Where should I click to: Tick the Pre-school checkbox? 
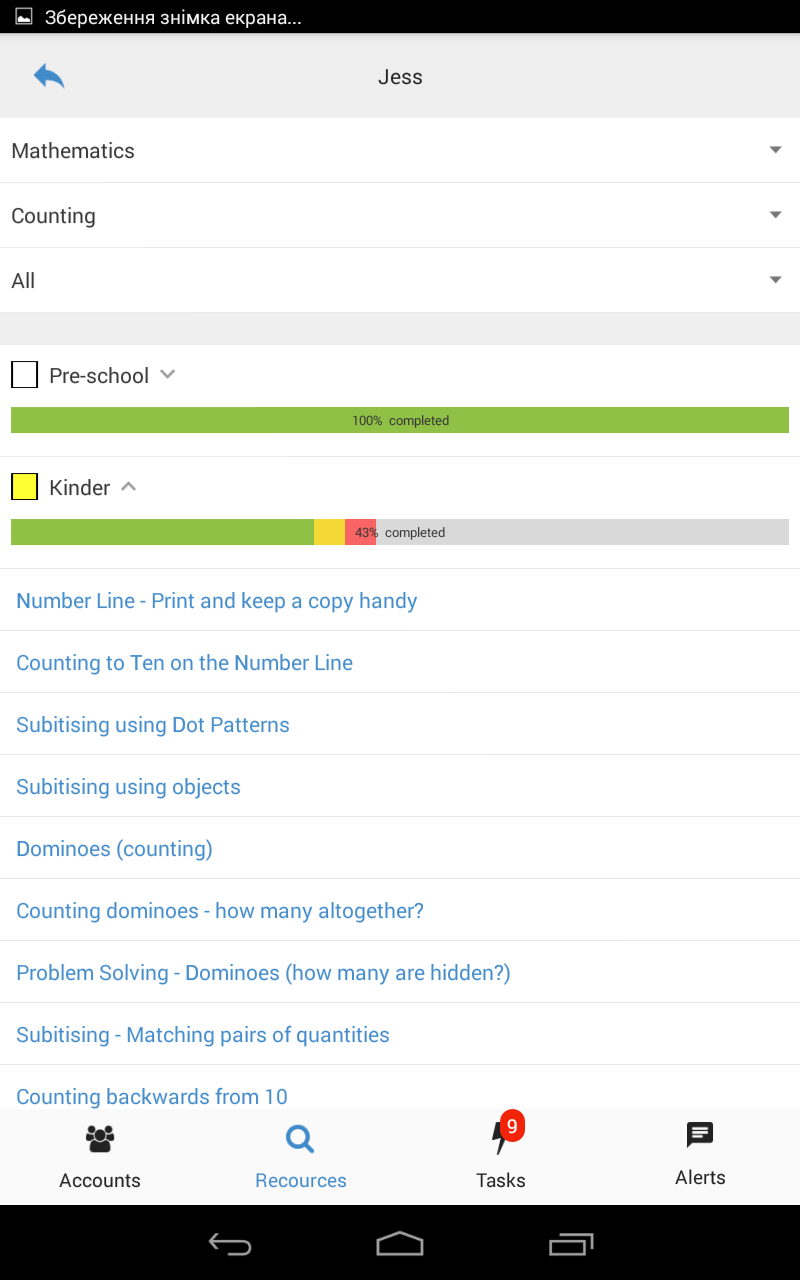coord(24,375)
